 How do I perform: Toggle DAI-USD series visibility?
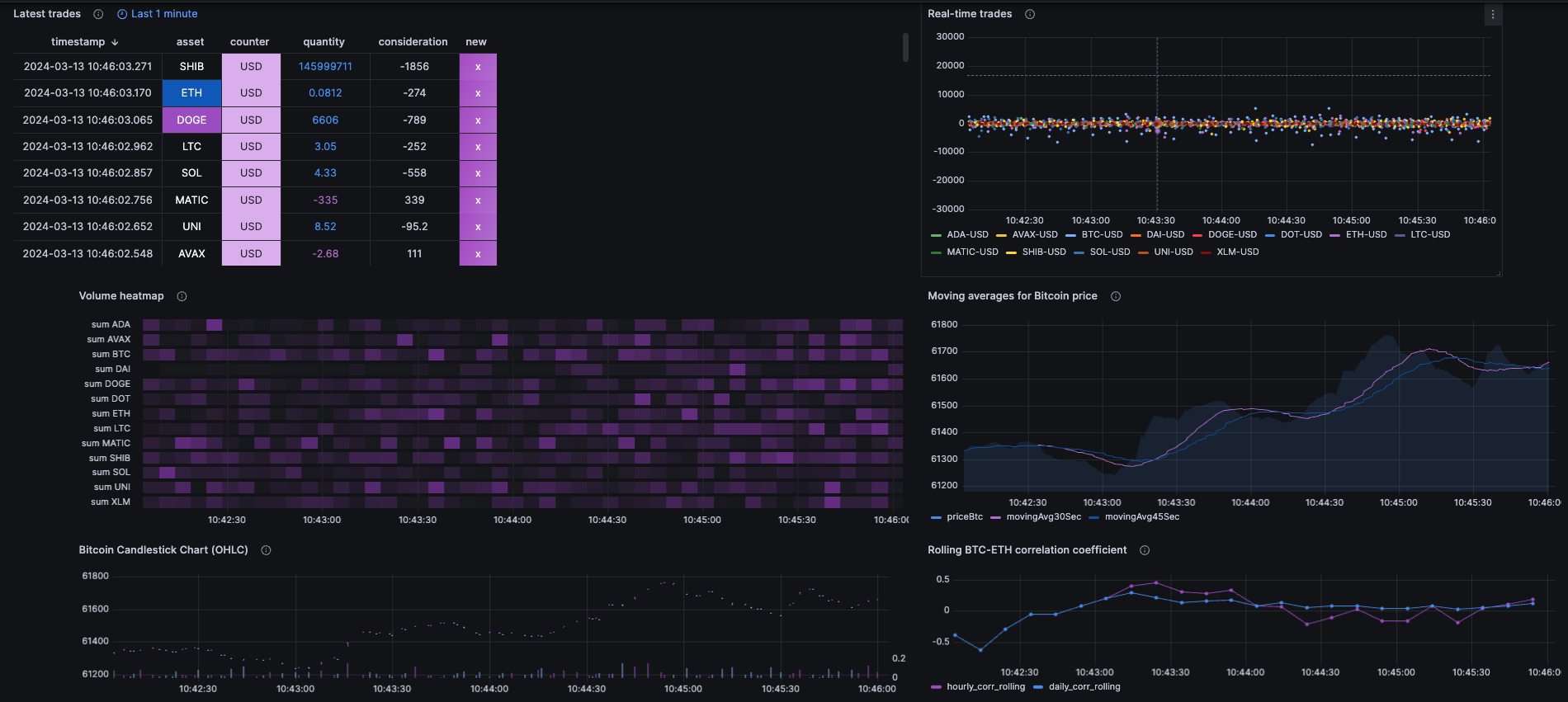point(1165,234)
